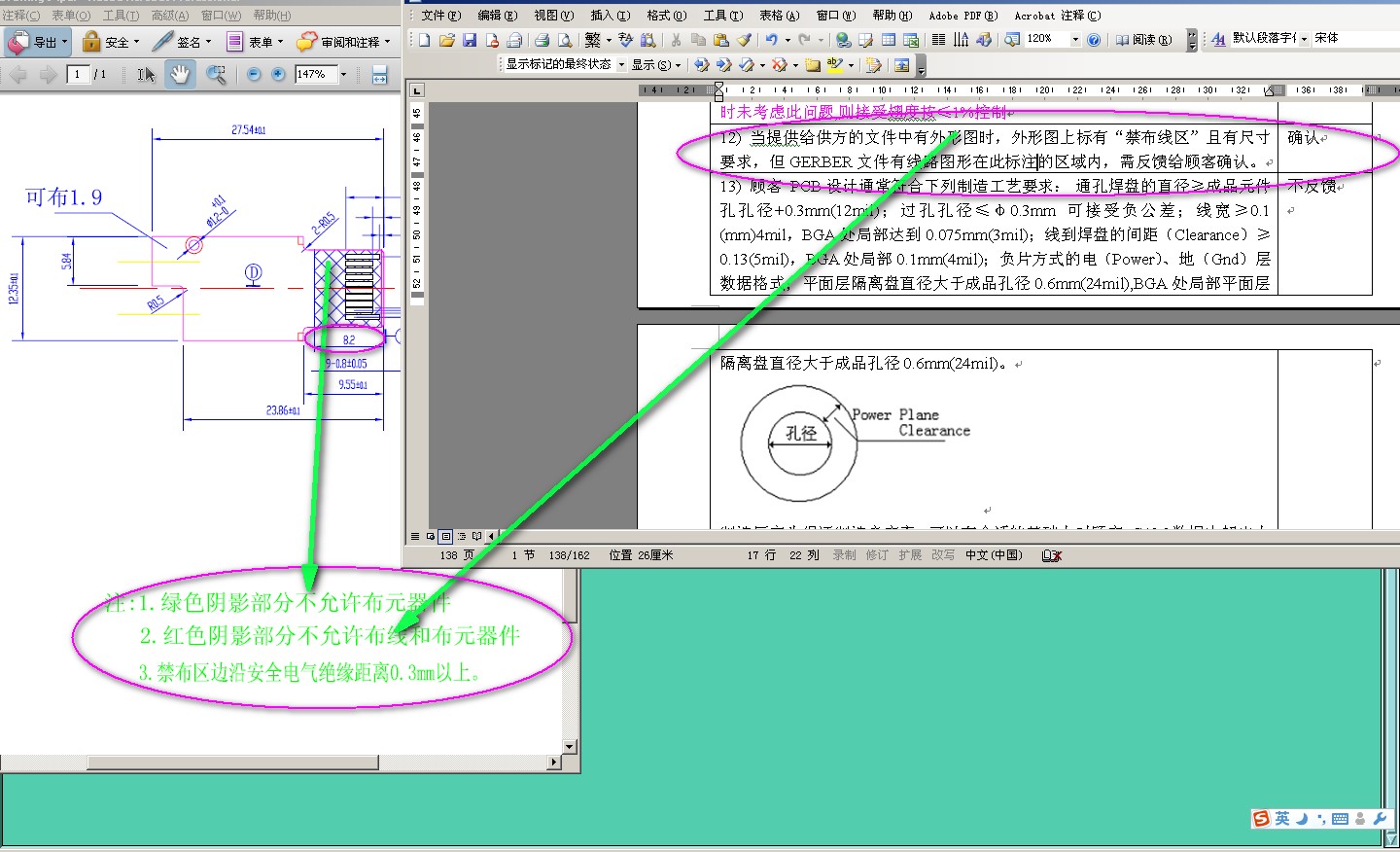The image size is (1400, 852).
Task: Click the spelling check status icon
Action: pyautogui.click(x=1051, y=555)
